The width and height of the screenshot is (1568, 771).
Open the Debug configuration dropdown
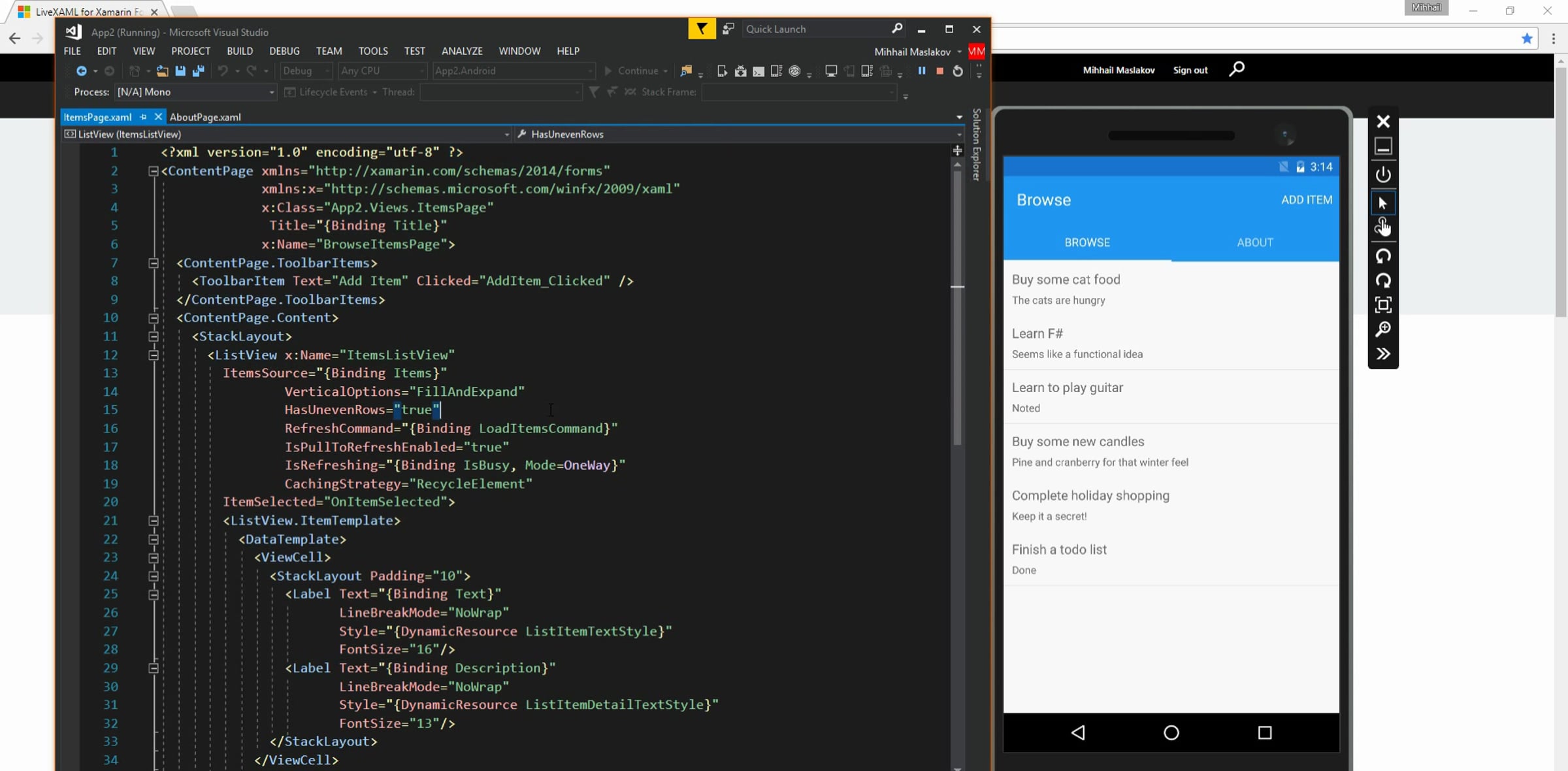pyautogui.click(x=306, y=71)
